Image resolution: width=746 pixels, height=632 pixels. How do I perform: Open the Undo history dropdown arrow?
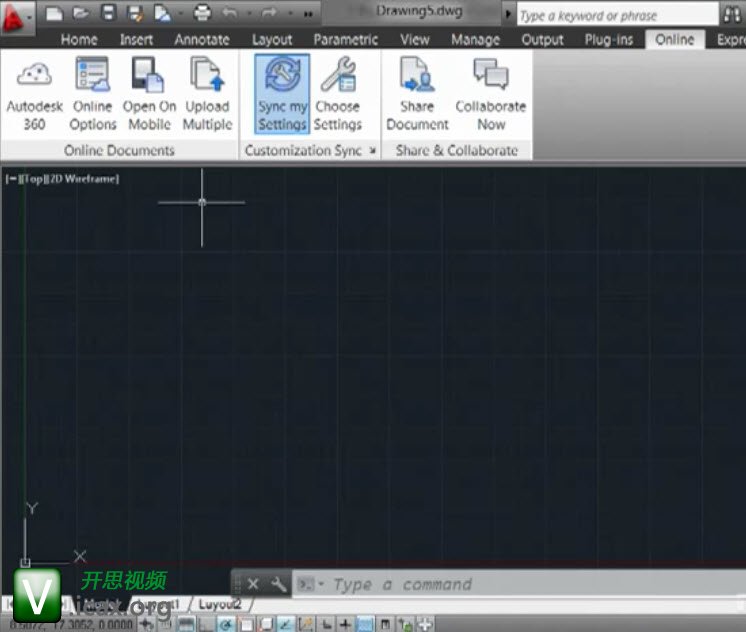pyautogui.click(x=249, y=13)
